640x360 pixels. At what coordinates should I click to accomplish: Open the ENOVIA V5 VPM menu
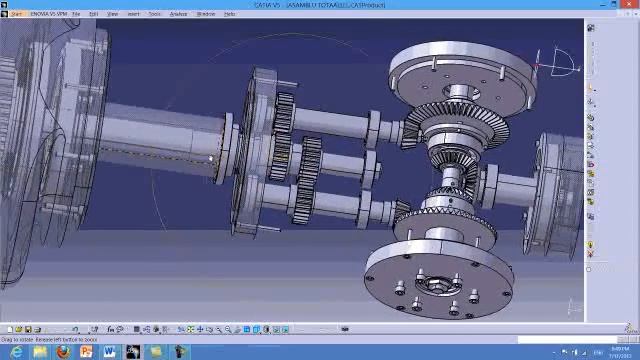[x=48, y=14]
